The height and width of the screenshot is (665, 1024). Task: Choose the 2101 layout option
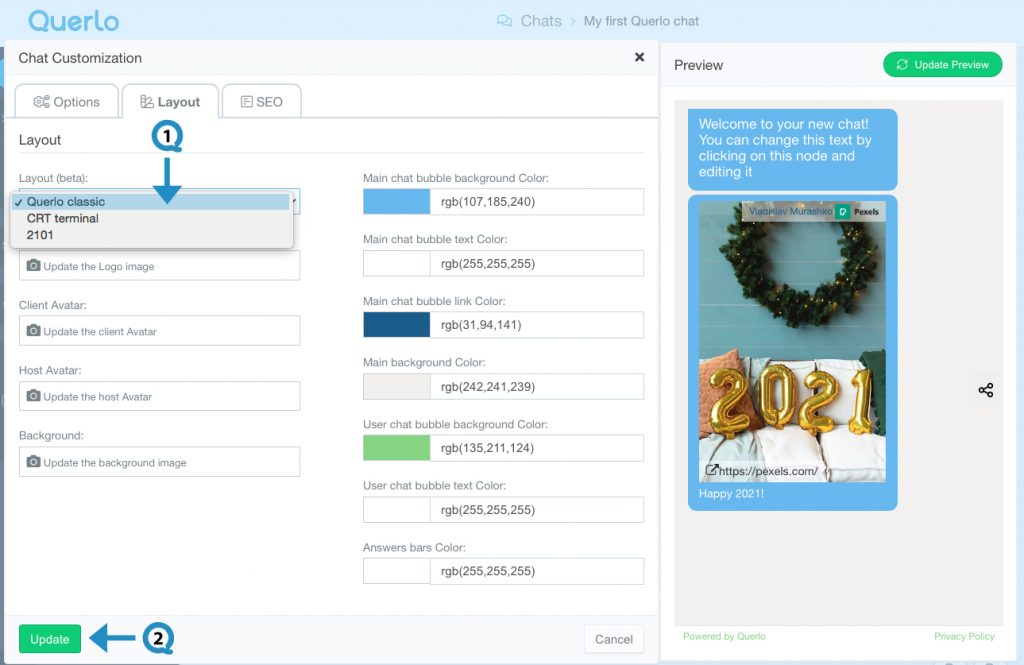click(x=151, y=235)
